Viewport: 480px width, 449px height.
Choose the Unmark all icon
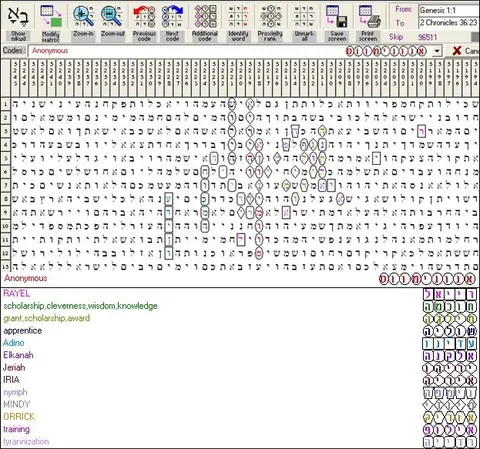tap(304, 16)
